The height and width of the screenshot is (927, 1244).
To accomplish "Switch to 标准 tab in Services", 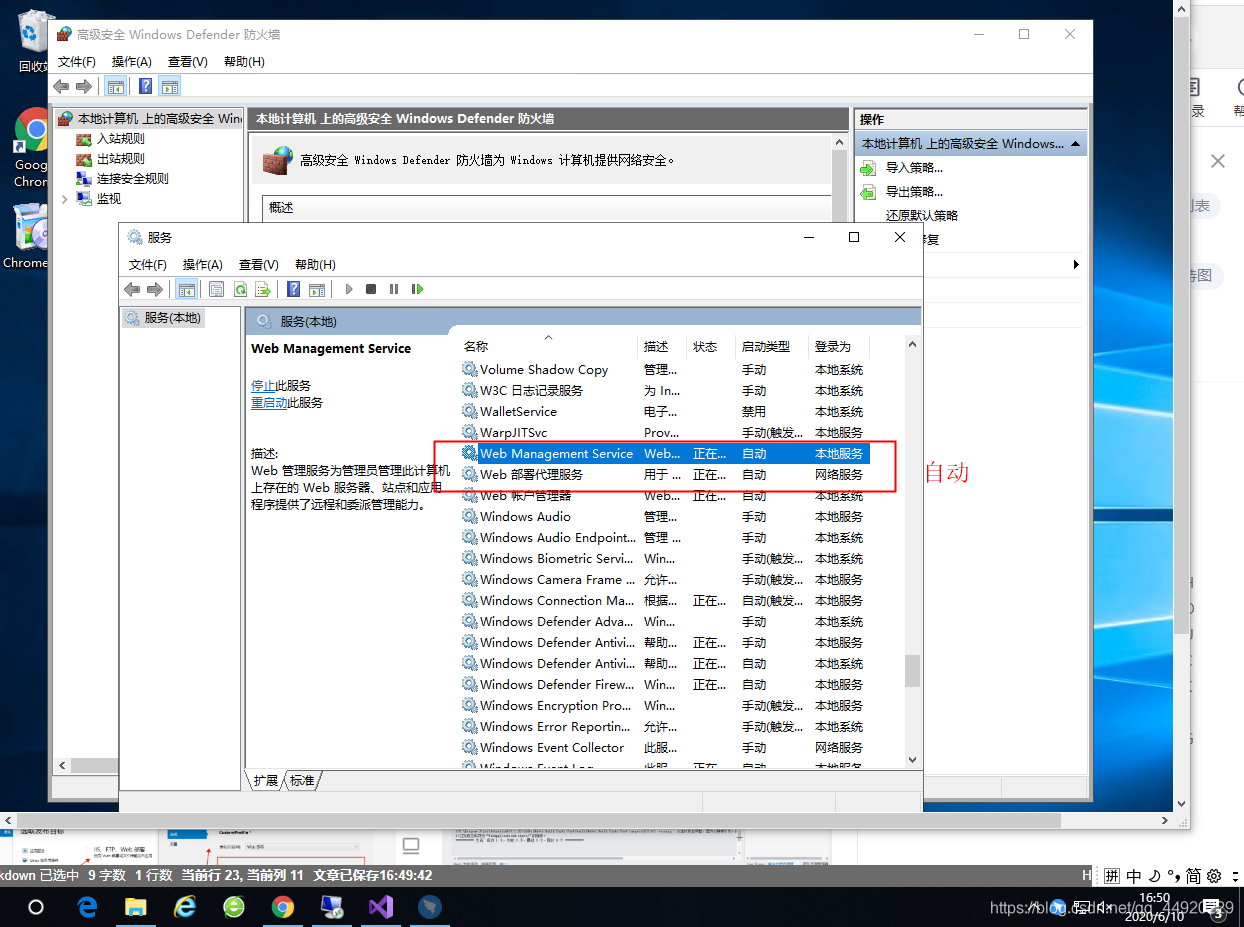I will [303, 780].
